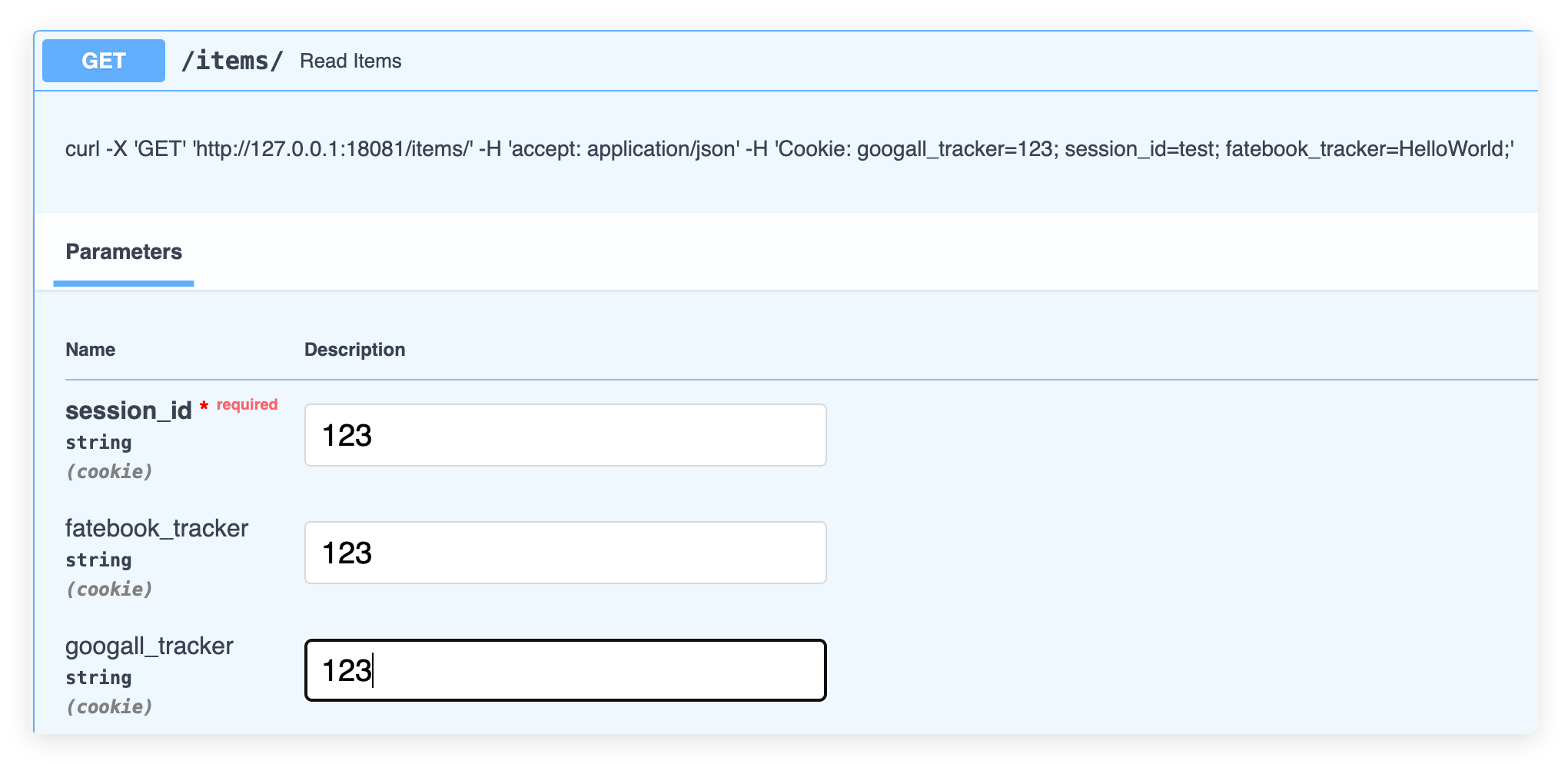The height and width of the screenshot is (764, 1568).
Task: Click the (cookie) label under googall_tracker
Action: (x=109, y=707)
